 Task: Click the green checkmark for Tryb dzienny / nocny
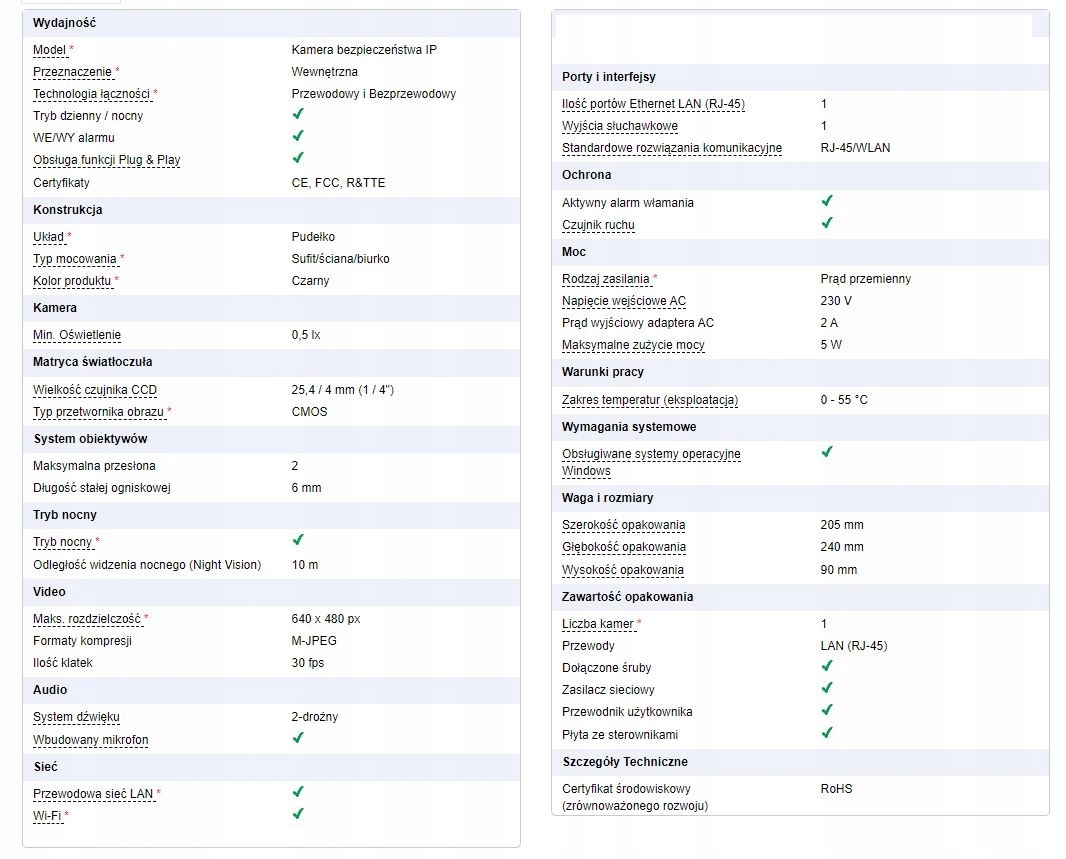(x=297, y=115)
